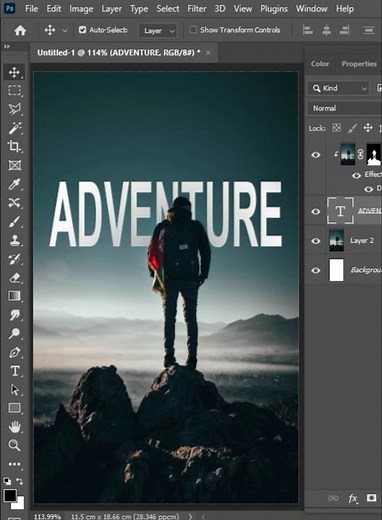Select the layer mask thumbnail of top layer
Screen dimensions: 382x520
click(x=374, y=154)
